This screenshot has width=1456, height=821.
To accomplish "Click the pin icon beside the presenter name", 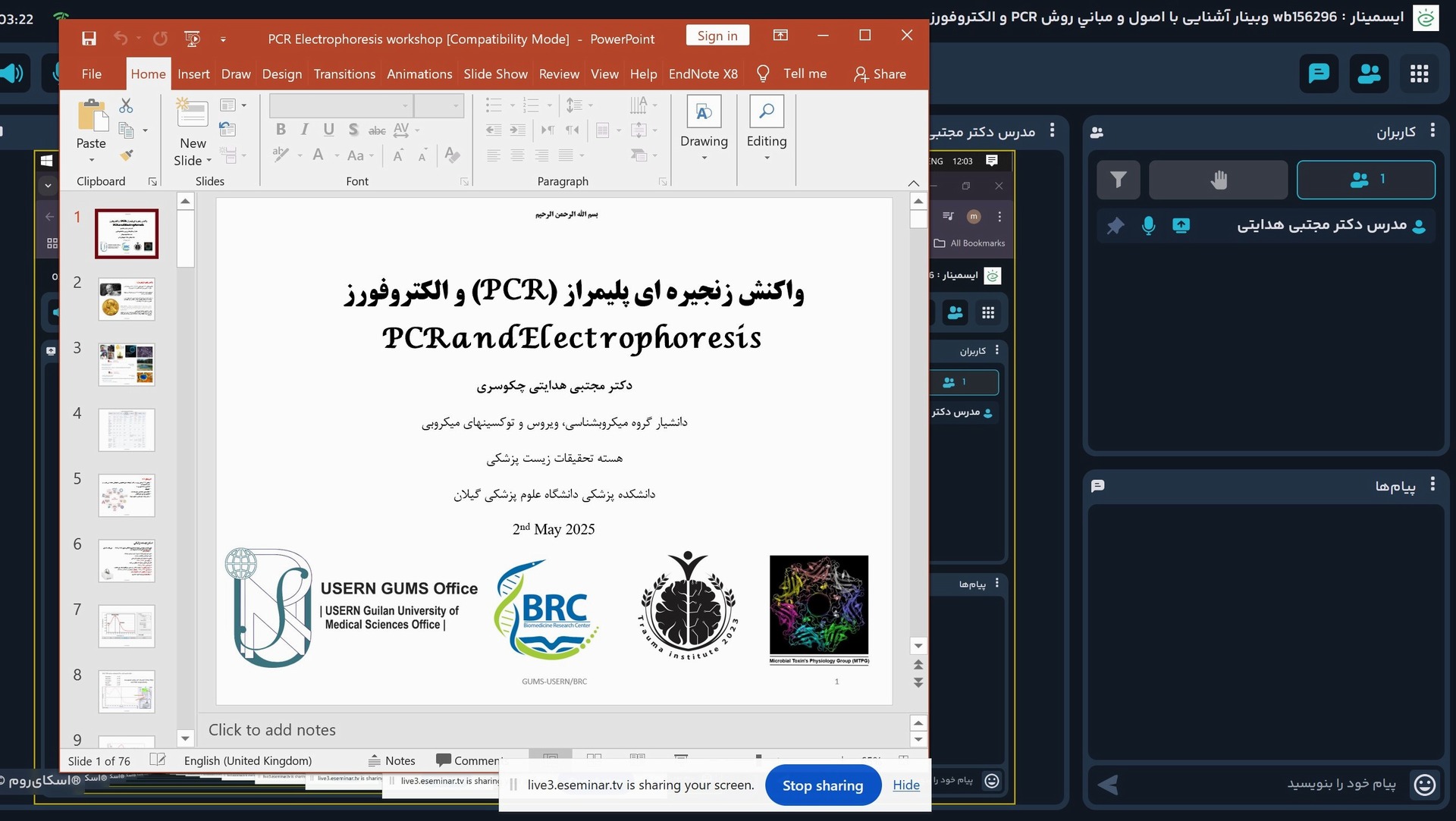I will click(1115, 226).
